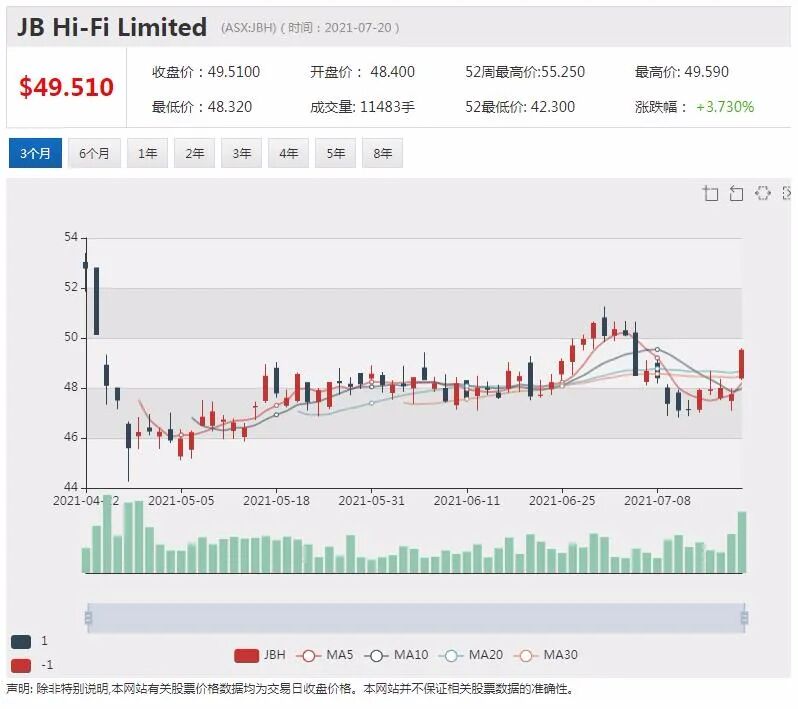Click the JB Hi-Fi Limited title
This screenshot has height=709, width=798.
click(x=112, y=27)
